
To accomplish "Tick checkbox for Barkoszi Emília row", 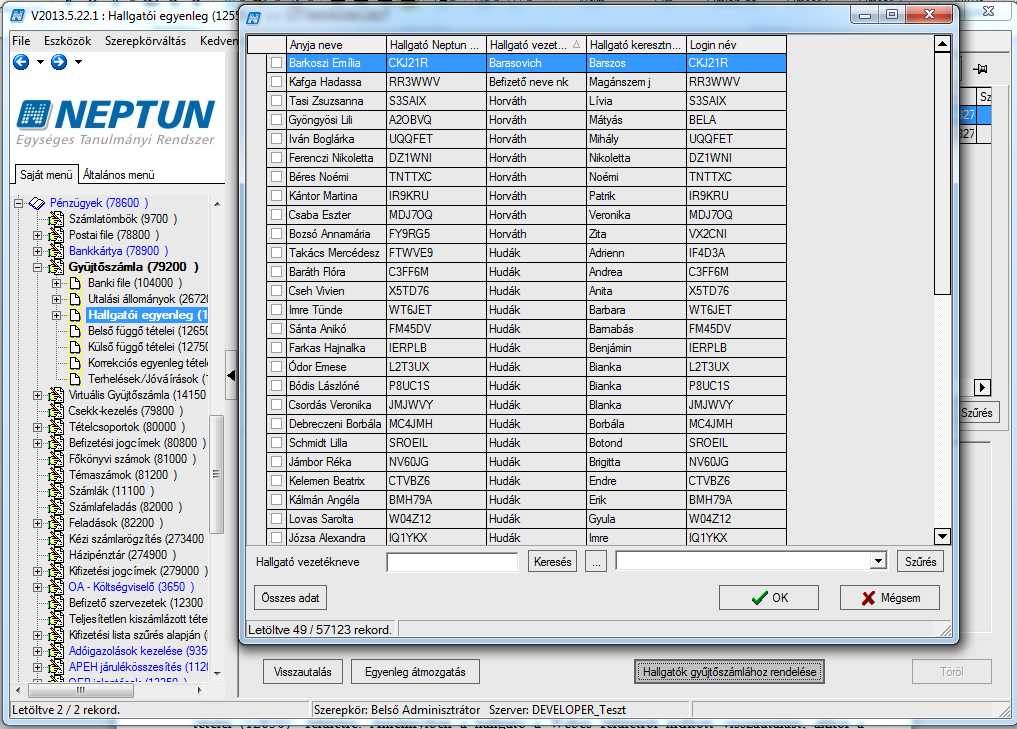I will pyautogui.click(x=277, y=63).
